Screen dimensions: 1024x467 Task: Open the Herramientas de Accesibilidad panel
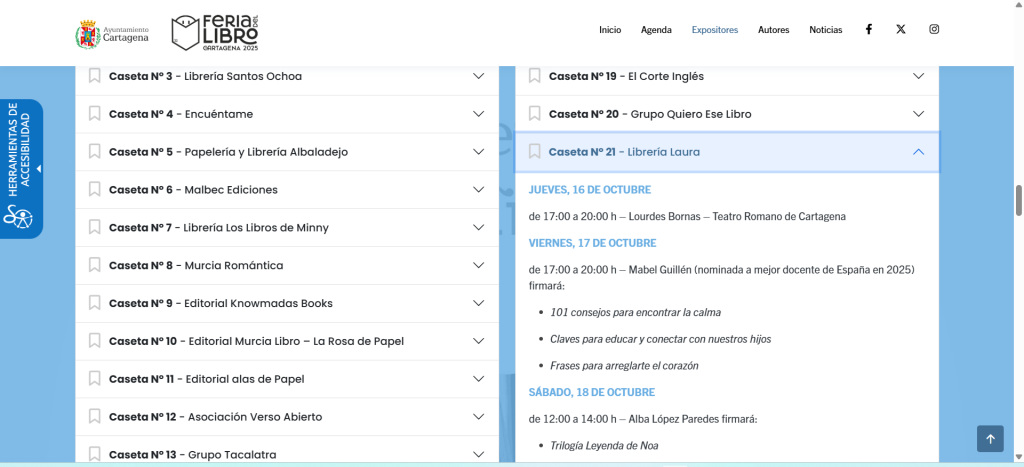click(x=22, y=168)
